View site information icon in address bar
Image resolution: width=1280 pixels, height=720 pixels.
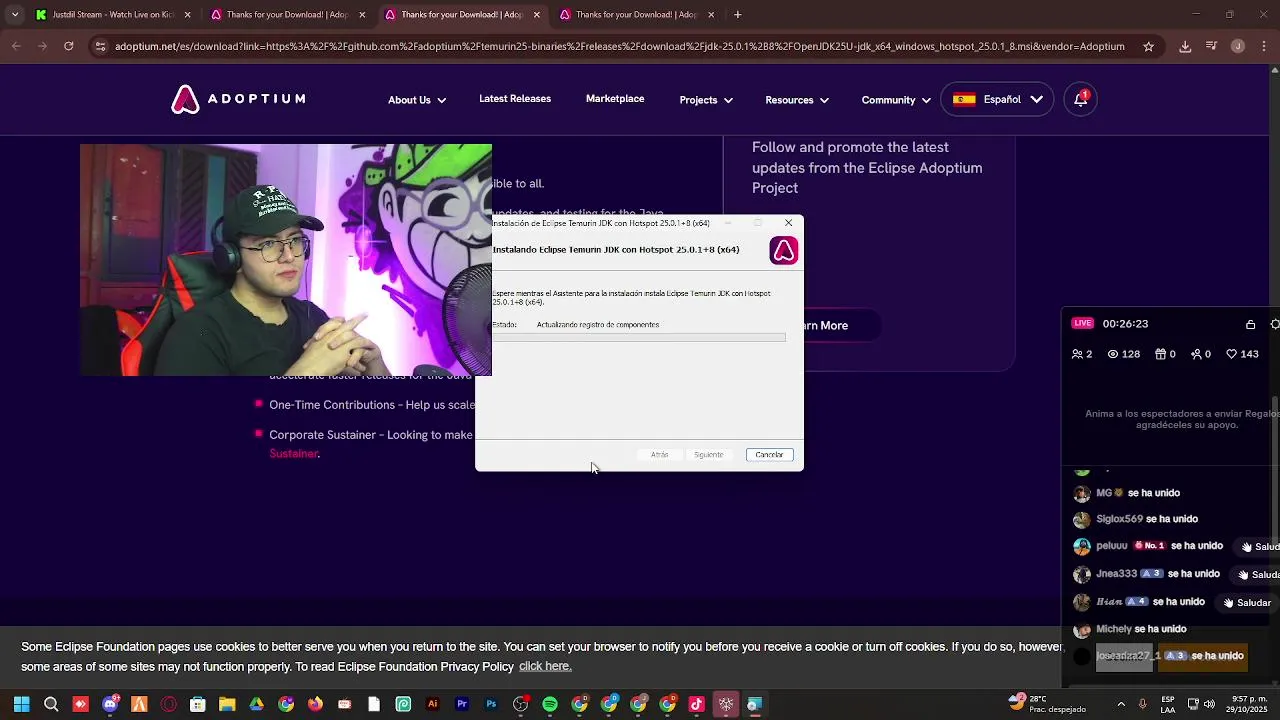click(x=99, y=46)
